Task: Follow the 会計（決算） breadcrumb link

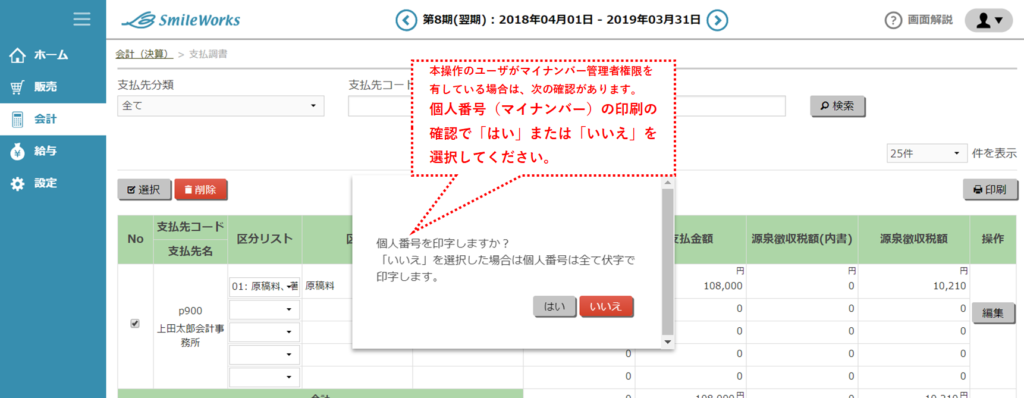Action: 144,54
